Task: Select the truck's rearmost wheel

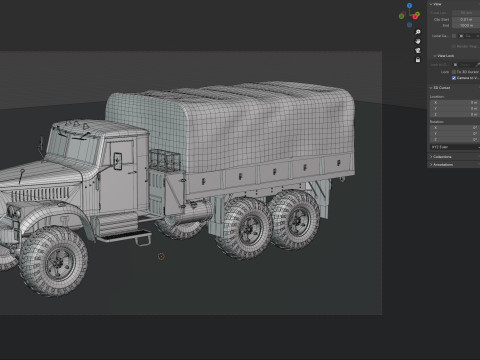Action: (x=295, y=220)
